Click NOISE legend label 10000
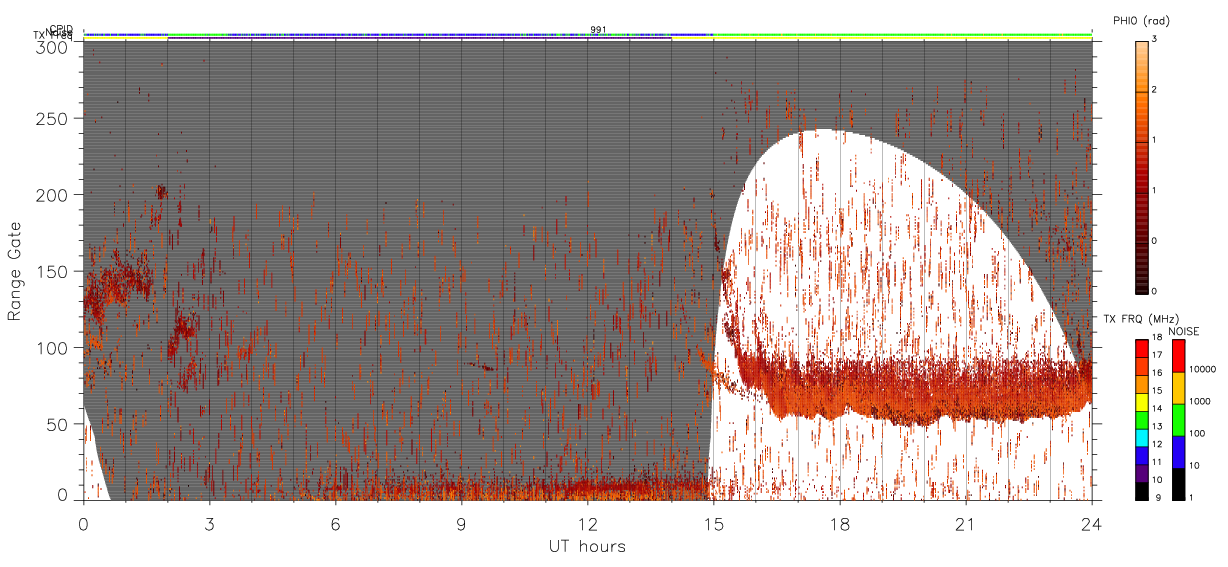Screen dimensions: 1228x567 pos(1204,369)
